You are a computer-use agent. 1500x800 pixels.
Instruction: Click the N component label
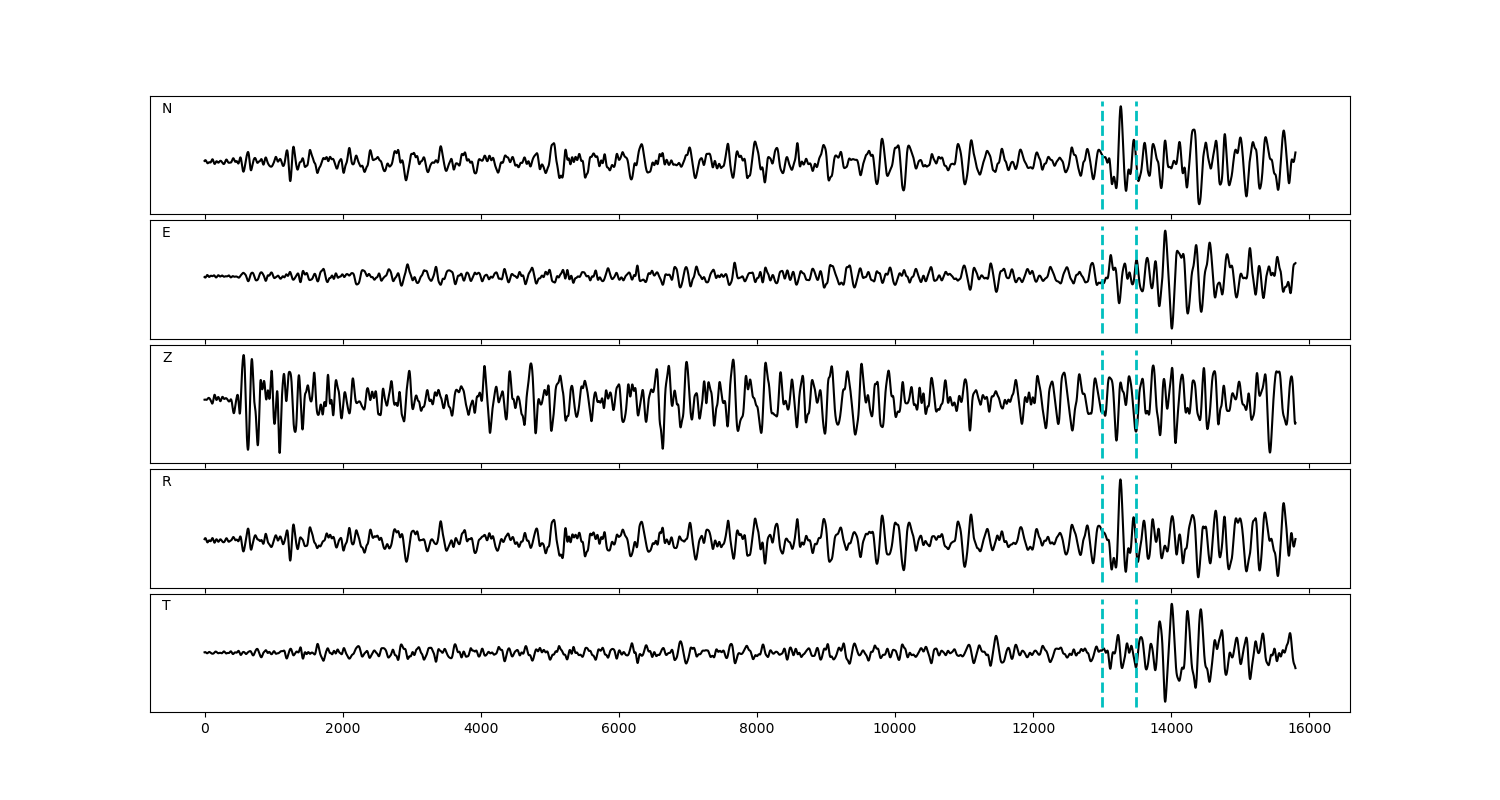(x=167, y=109)
